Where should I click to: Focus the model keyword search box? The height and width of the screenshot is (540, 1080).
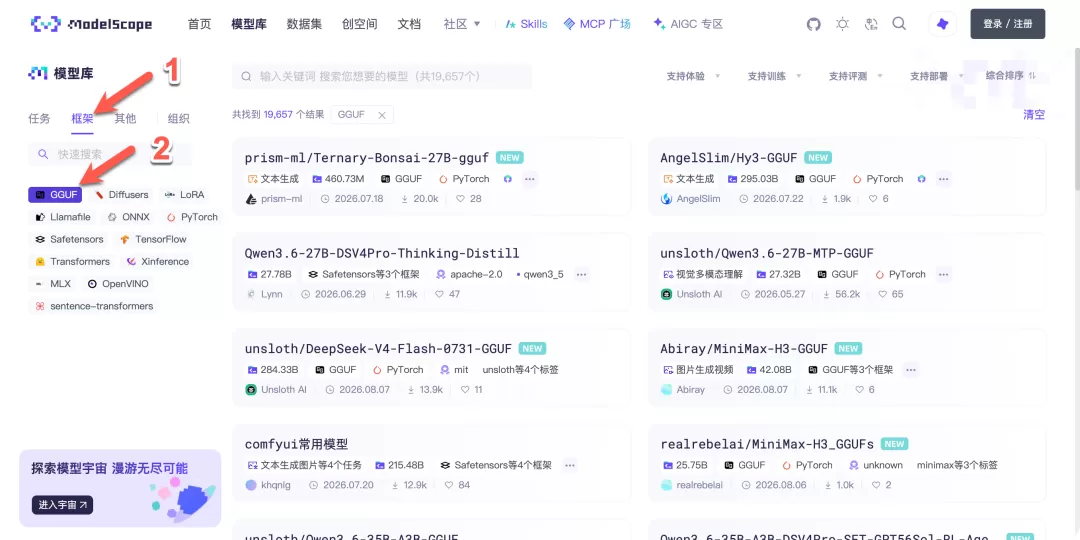coord(382,76)
